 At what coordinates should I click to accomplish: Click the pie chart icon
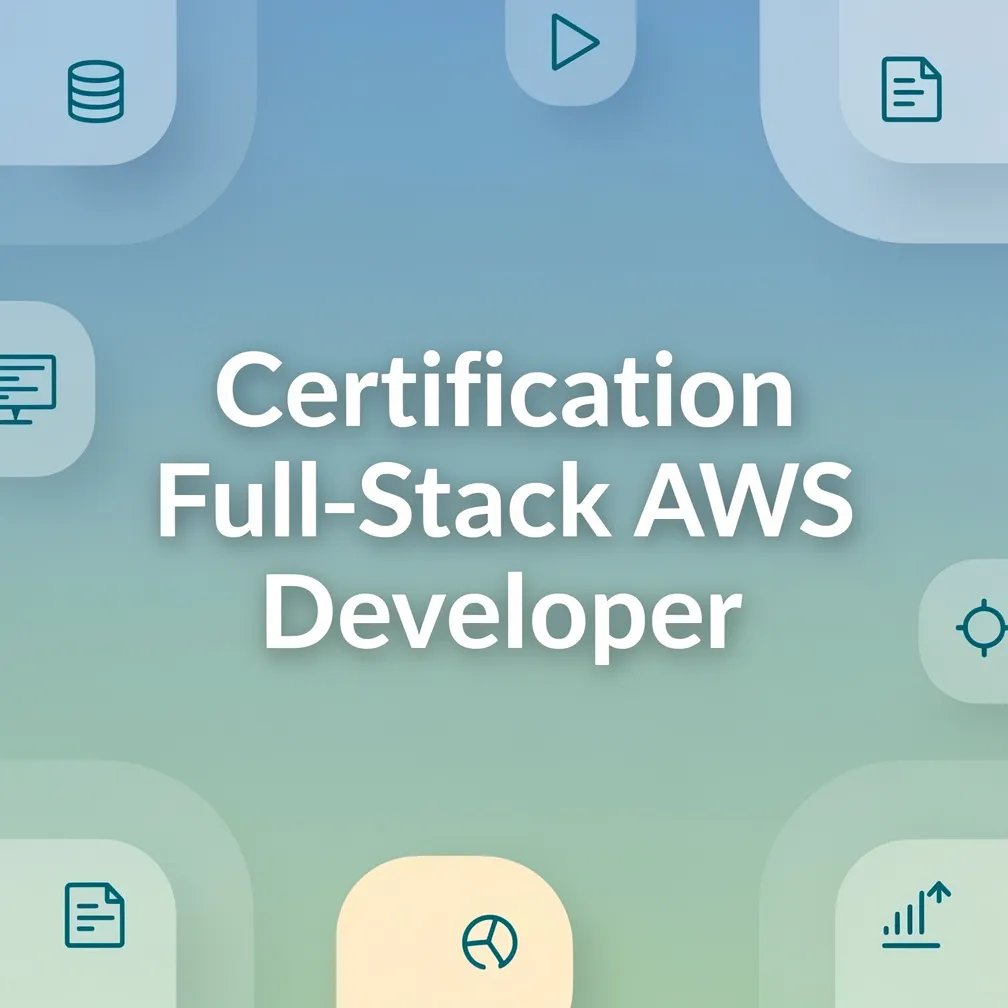490,942
